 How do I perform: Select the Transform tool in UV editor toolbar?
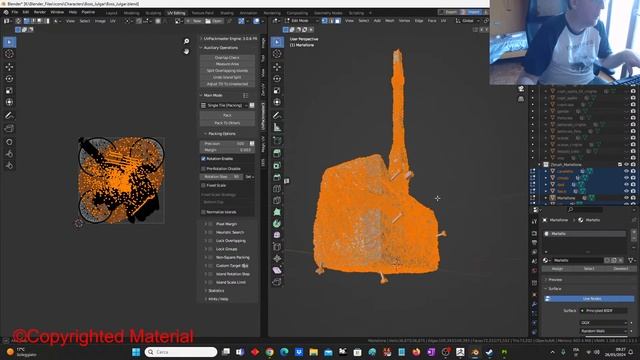click(x=9, y=102)
